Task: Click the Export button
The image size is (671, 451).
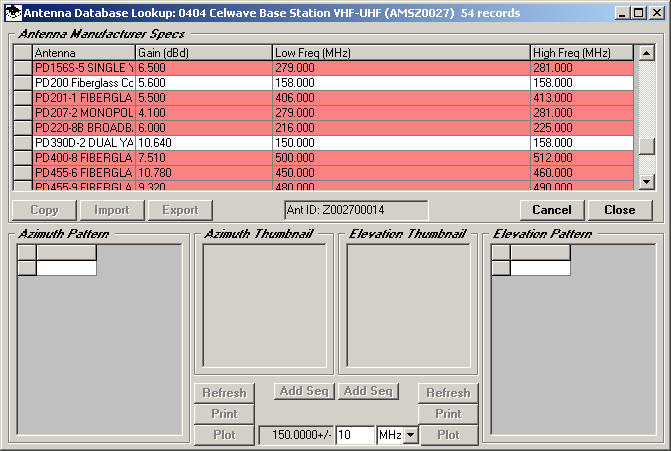Action: point(180,210)
